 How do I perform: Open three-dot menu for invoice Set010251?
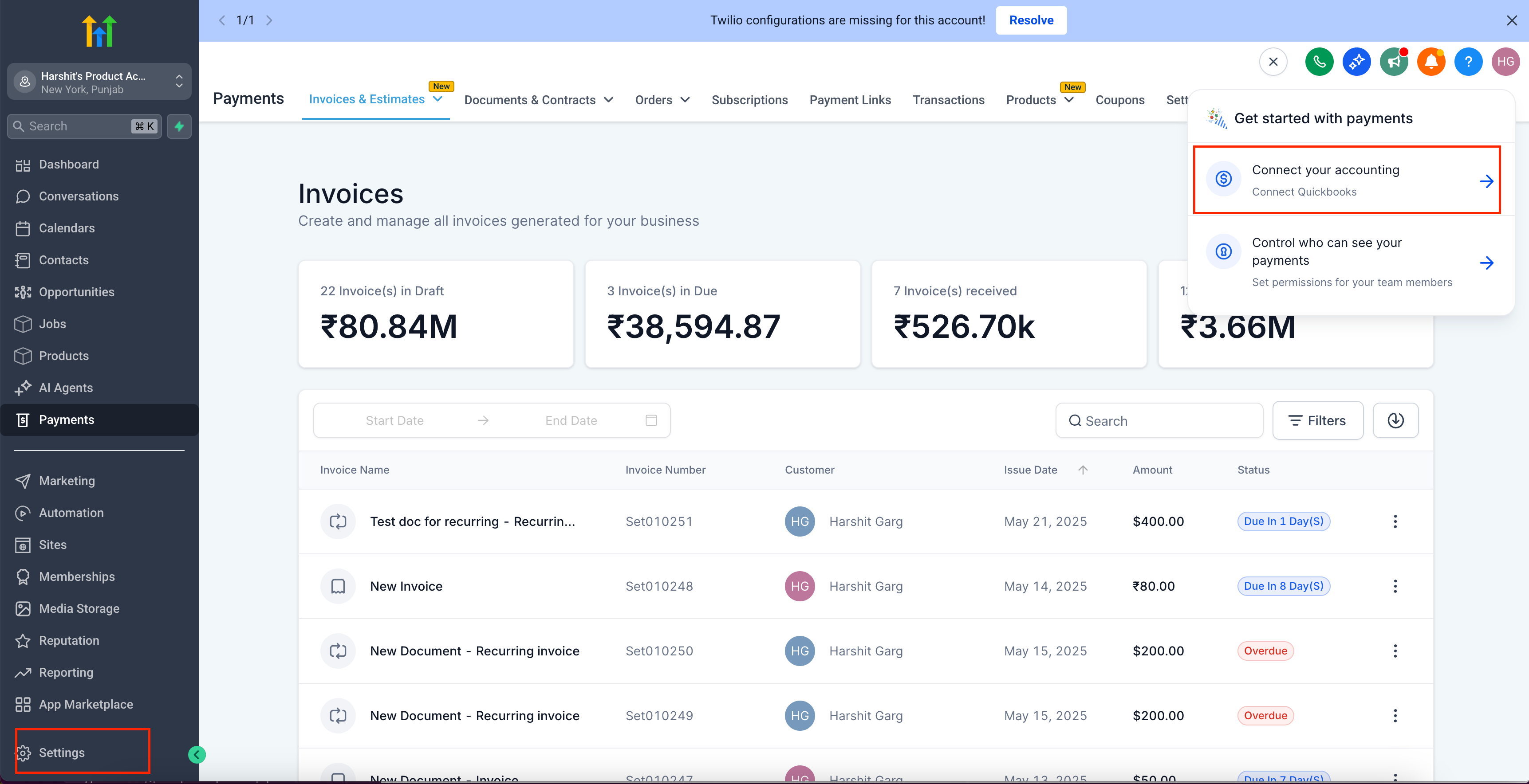(x=1395, y=521)
